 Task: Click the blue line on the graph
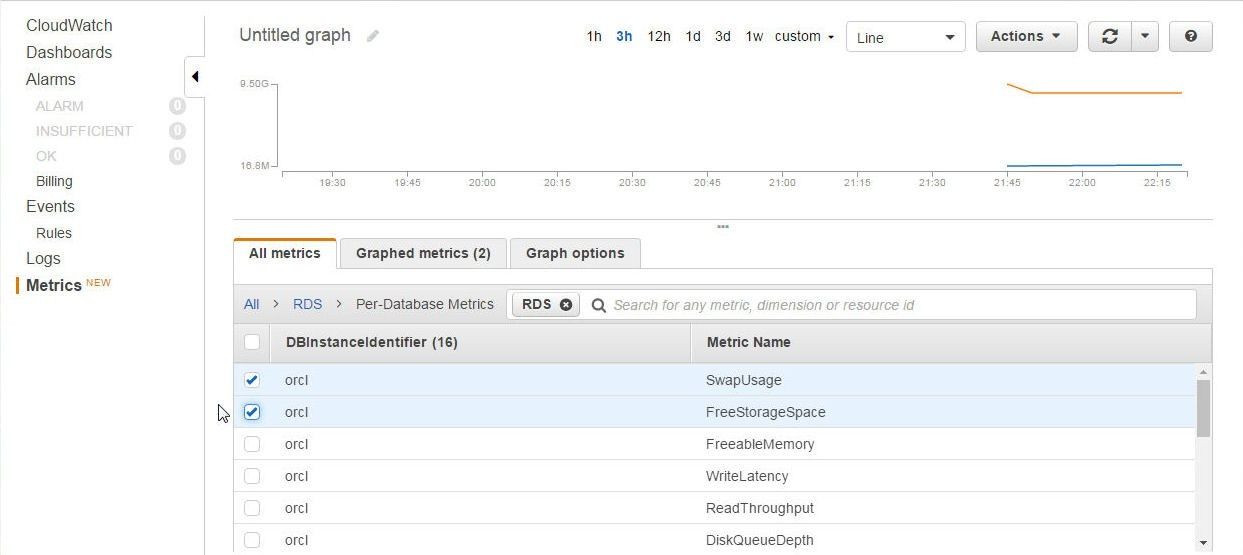tap(1095, 165)
